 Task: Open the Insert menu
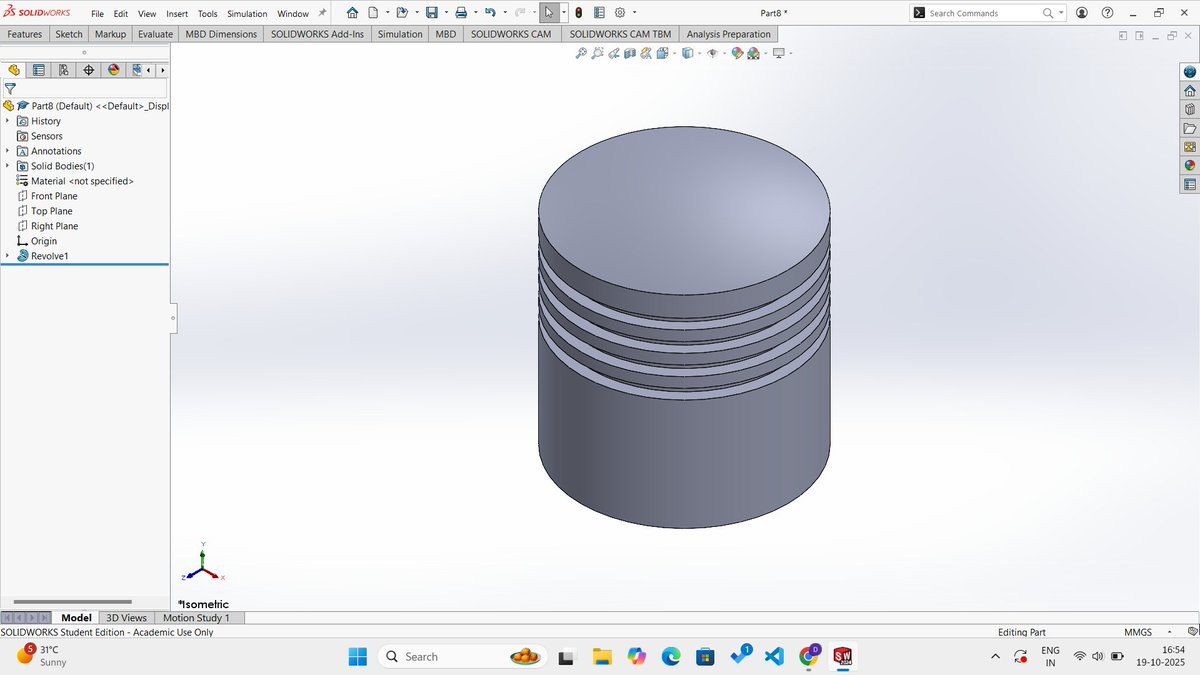pyautogui.click(x=176, y=14)
